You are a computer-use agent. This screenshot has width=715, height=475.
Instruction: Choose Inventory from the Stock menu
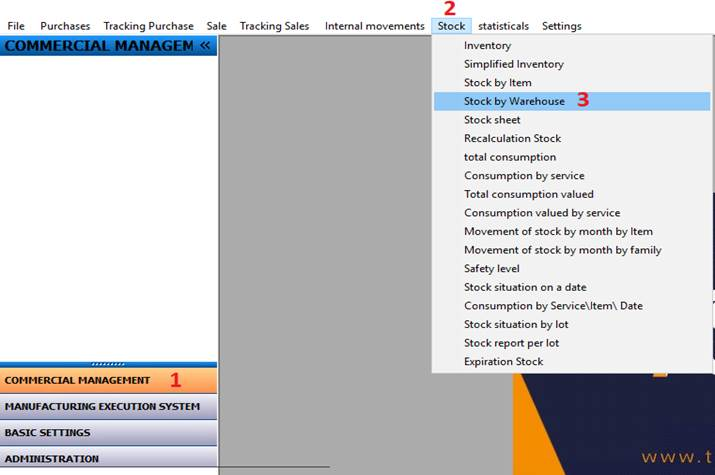click(x=487, y=46)
